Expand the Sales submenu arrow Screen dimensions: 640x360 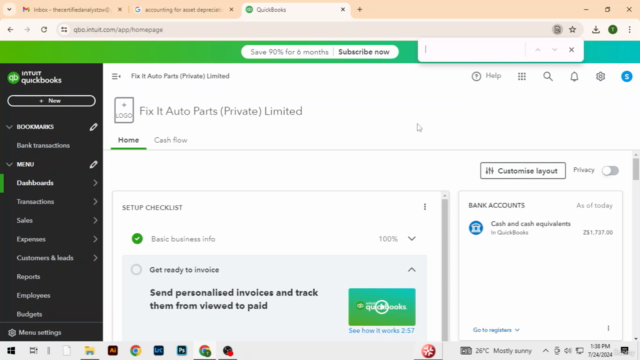(x=95, y=220)
